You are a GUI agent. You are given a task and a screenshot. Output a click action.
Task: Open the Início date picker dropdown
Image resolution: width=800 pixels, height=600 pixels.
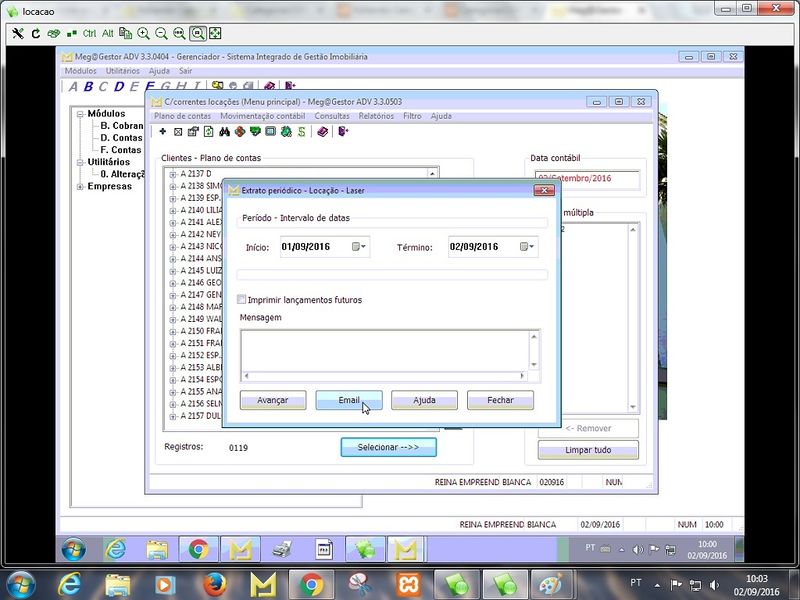coord(360,247)
